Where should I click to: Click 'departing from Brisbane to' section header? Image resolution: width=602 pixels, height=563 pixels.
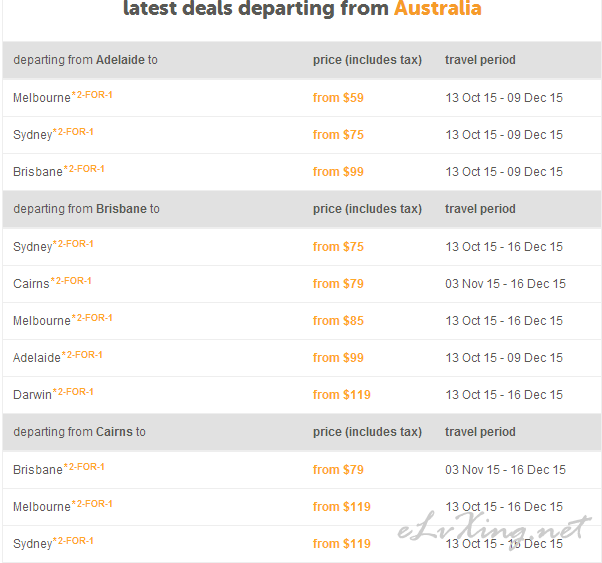[x=86, y=209]
